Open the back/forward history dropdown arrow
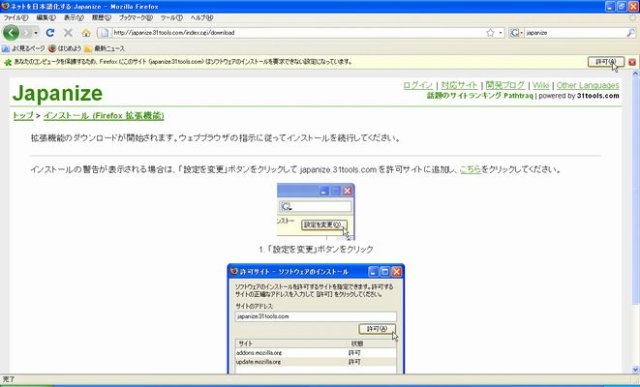The height and width of the screenshot is (387, 640). tap(36, 33)
